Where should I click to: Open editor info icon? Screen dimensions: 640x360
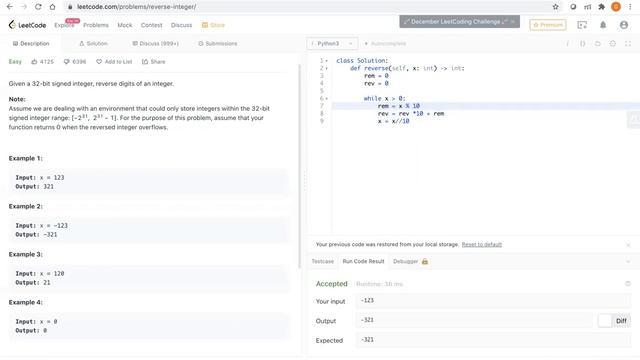(x=567, y=43)
